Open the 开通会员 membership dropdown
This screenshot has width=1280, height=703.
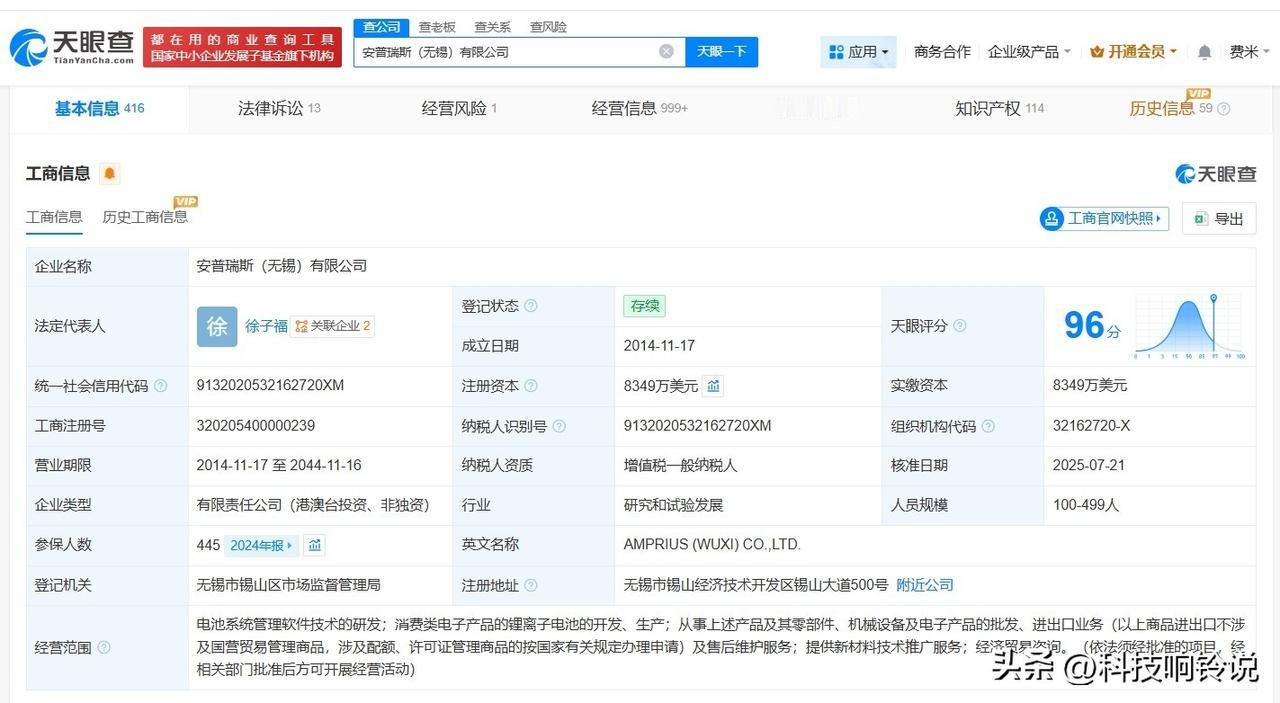tap(1133, 52)
